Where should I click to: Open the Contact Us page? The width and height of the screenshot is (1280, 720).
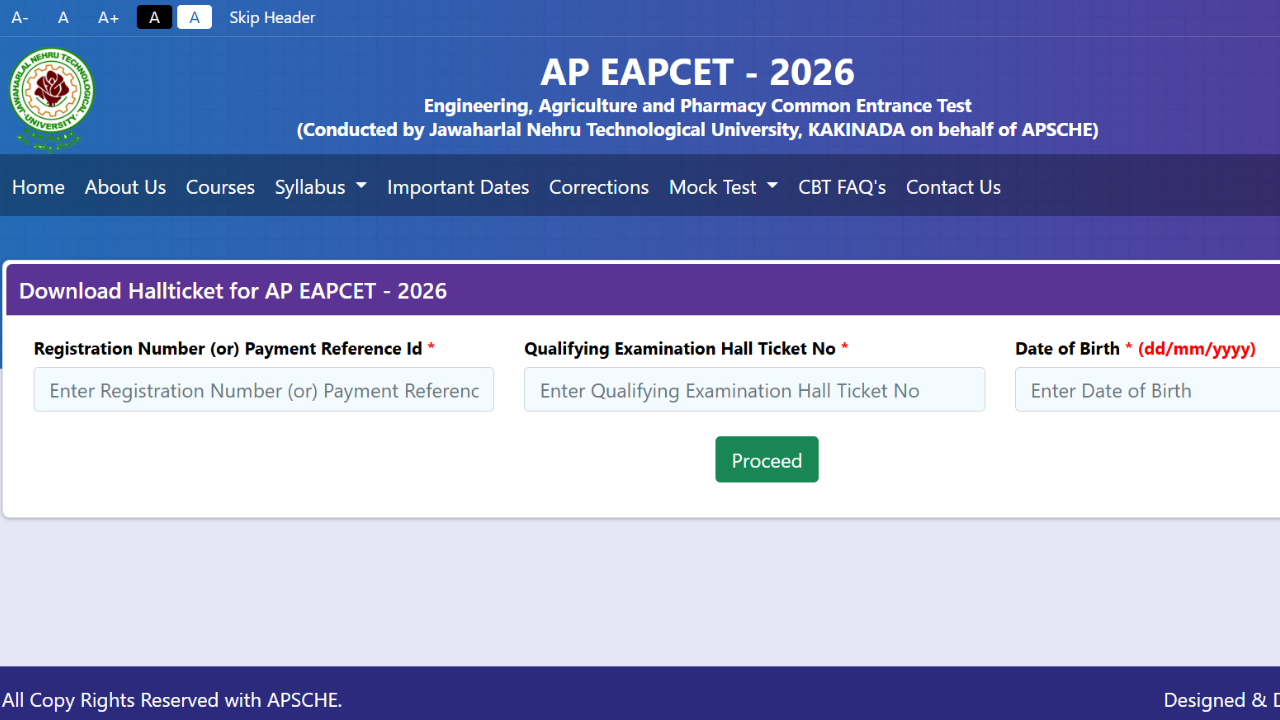pos(953,187)
